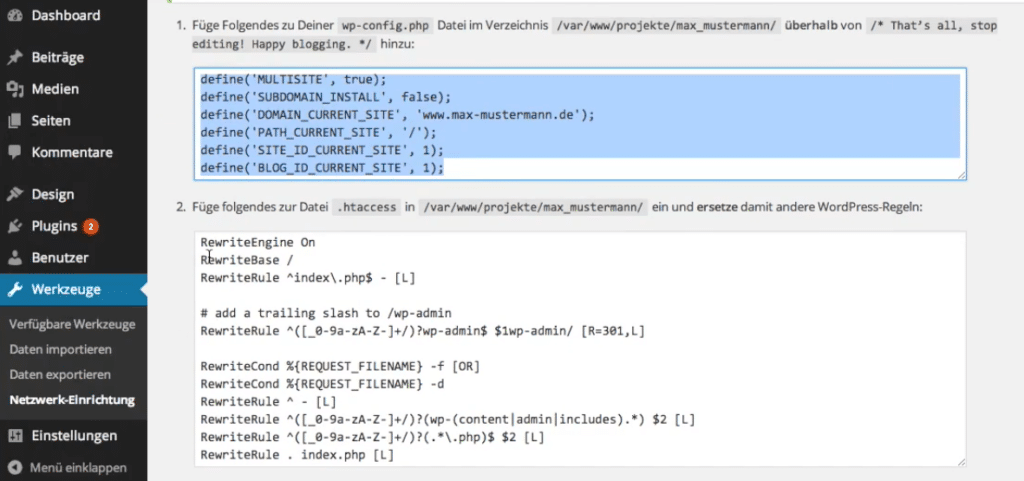Click the Design paintbrush icon
Viewport: 1024px width, 481px height.
[x=14, y=194]
